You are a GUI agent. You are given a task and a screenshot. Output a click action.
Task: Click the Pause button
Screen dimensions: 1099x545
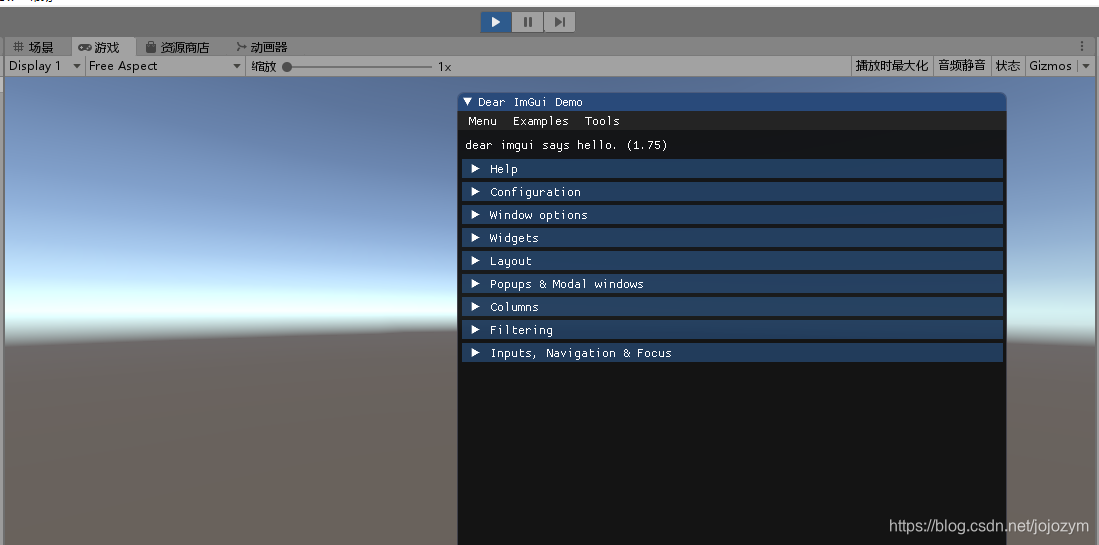coord(528,22)
